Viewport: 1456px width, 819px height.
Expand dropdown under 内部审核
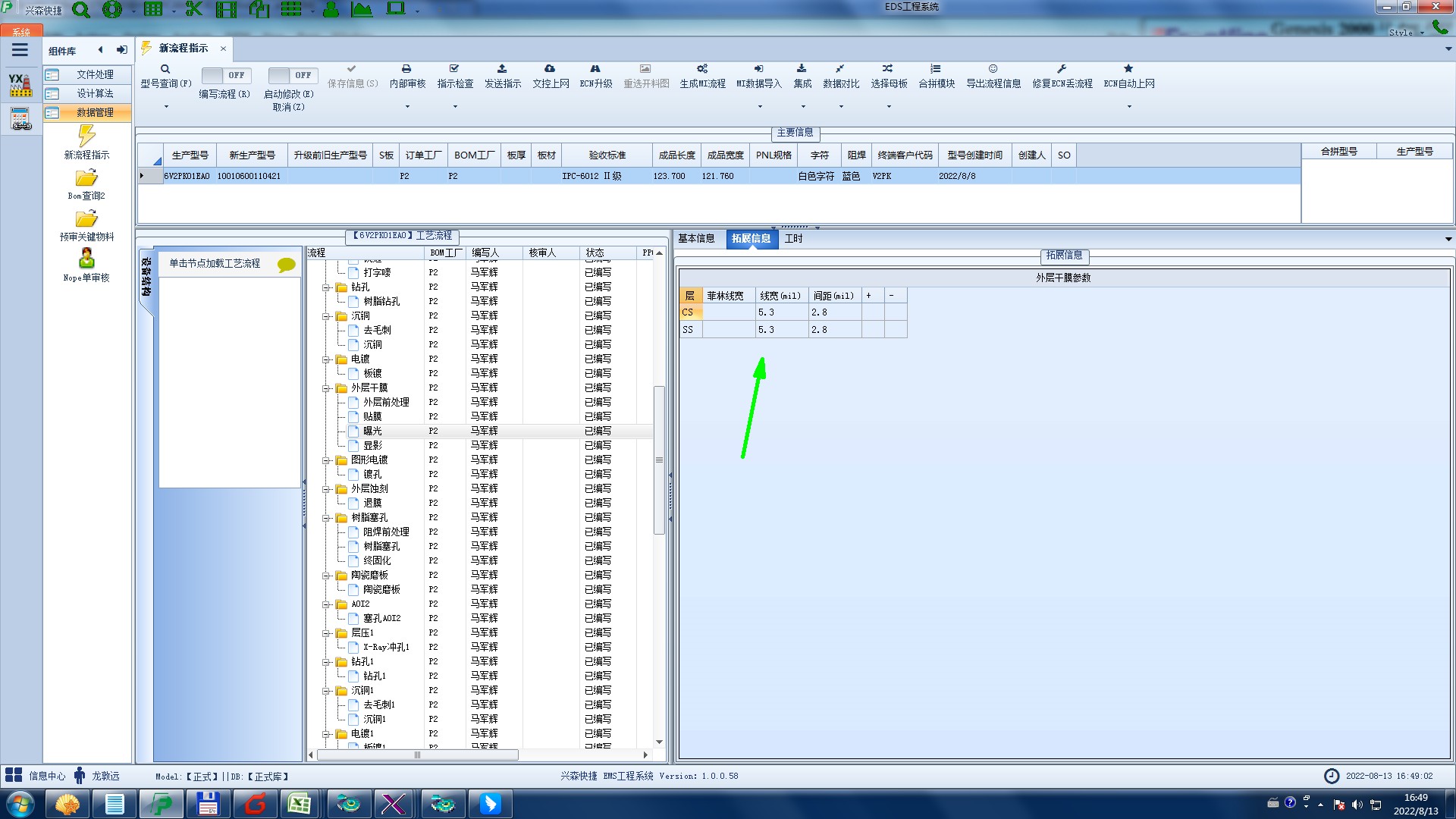(407, 107)
